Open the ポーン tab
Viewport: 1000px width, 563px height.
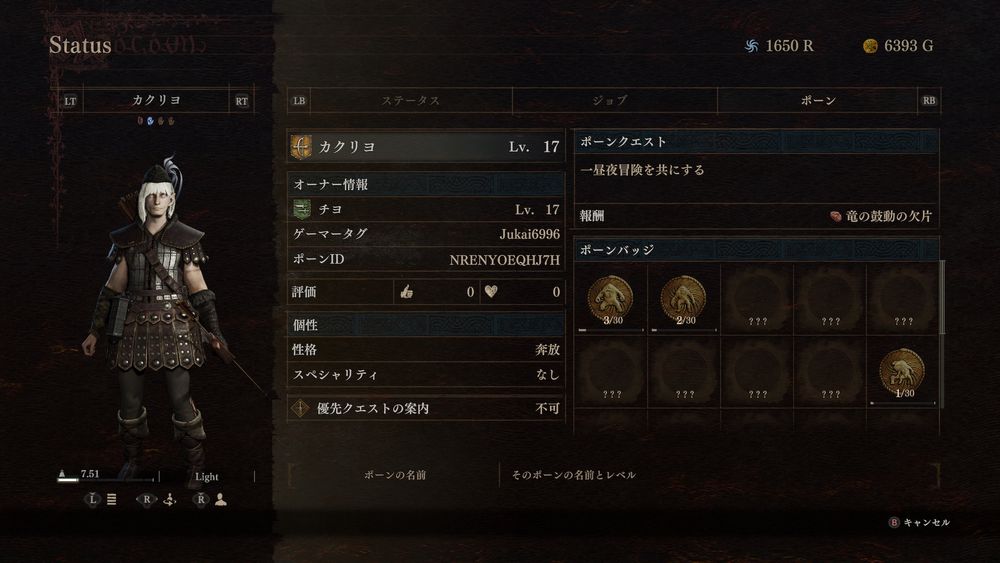click(x=818, y=101)
